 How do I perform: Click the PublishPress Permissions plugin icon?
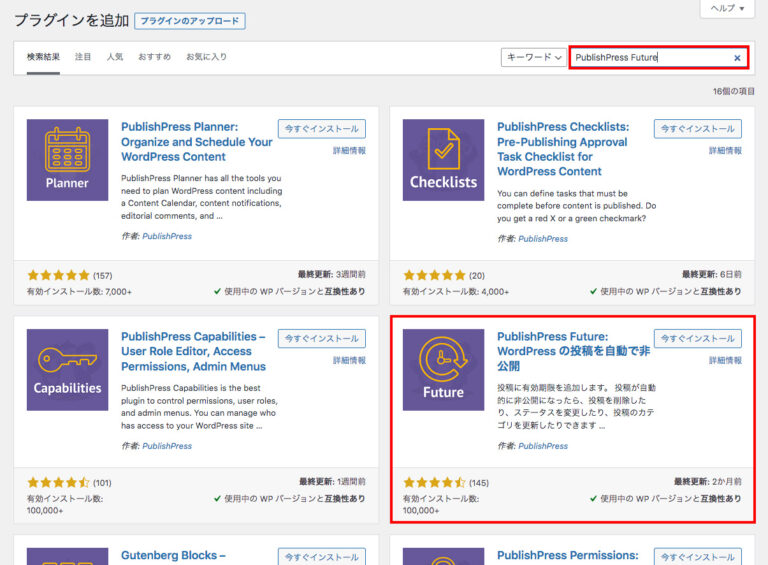443,556
